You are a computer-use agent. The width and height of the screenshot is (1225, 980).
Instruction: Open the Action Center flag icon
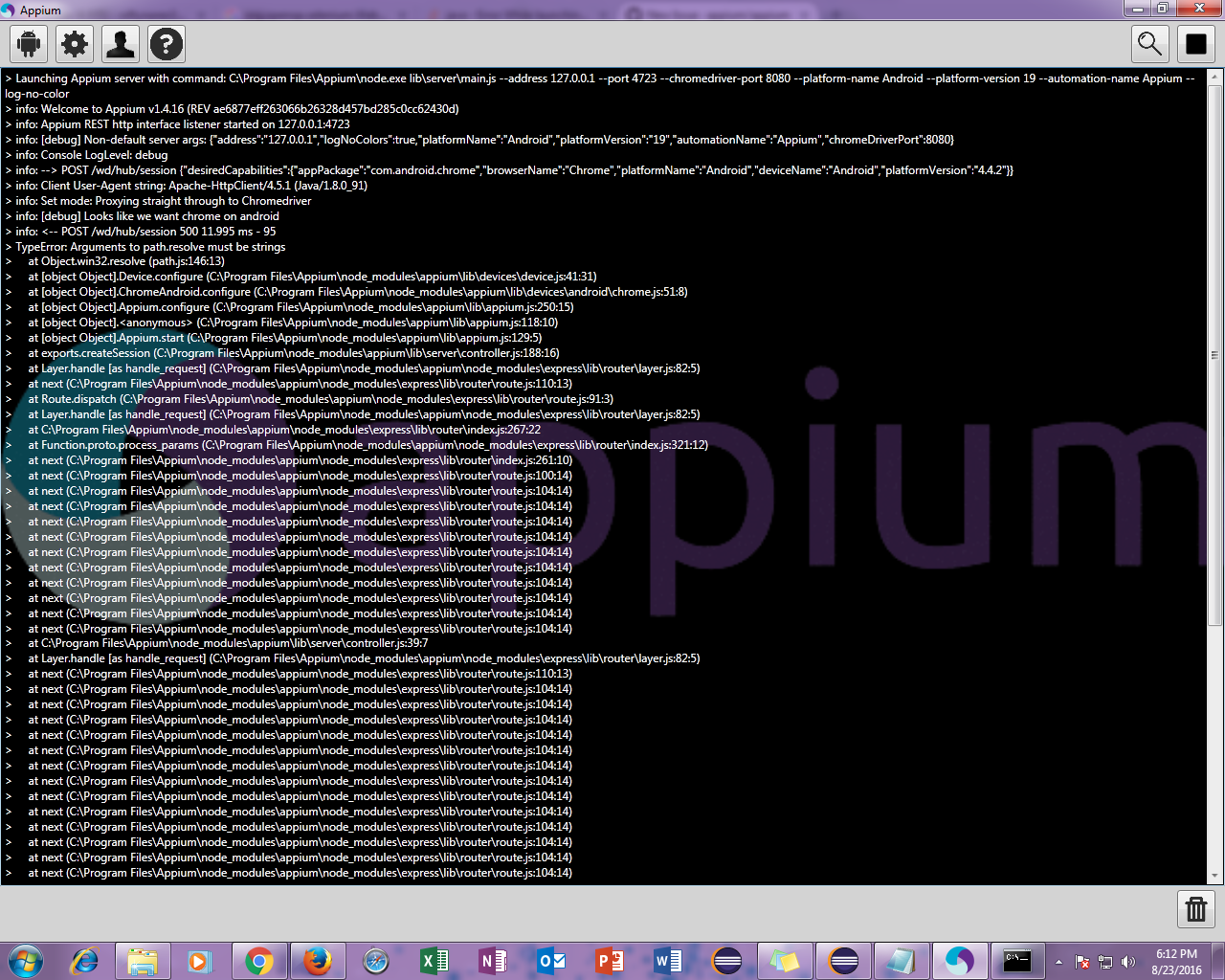[1082, 962]
